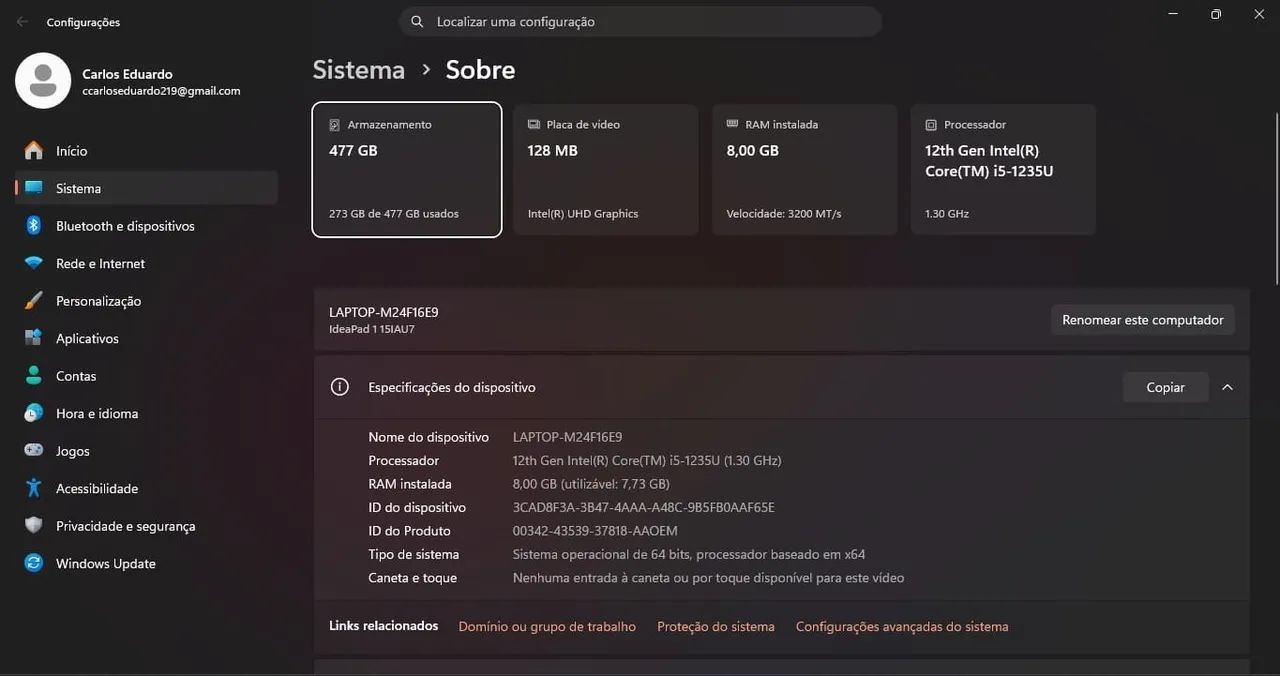Image resolution: width=1280 pixels, height=676 pixels.
Task: Open the Processador i5-1235U card
Action: 1003,170
